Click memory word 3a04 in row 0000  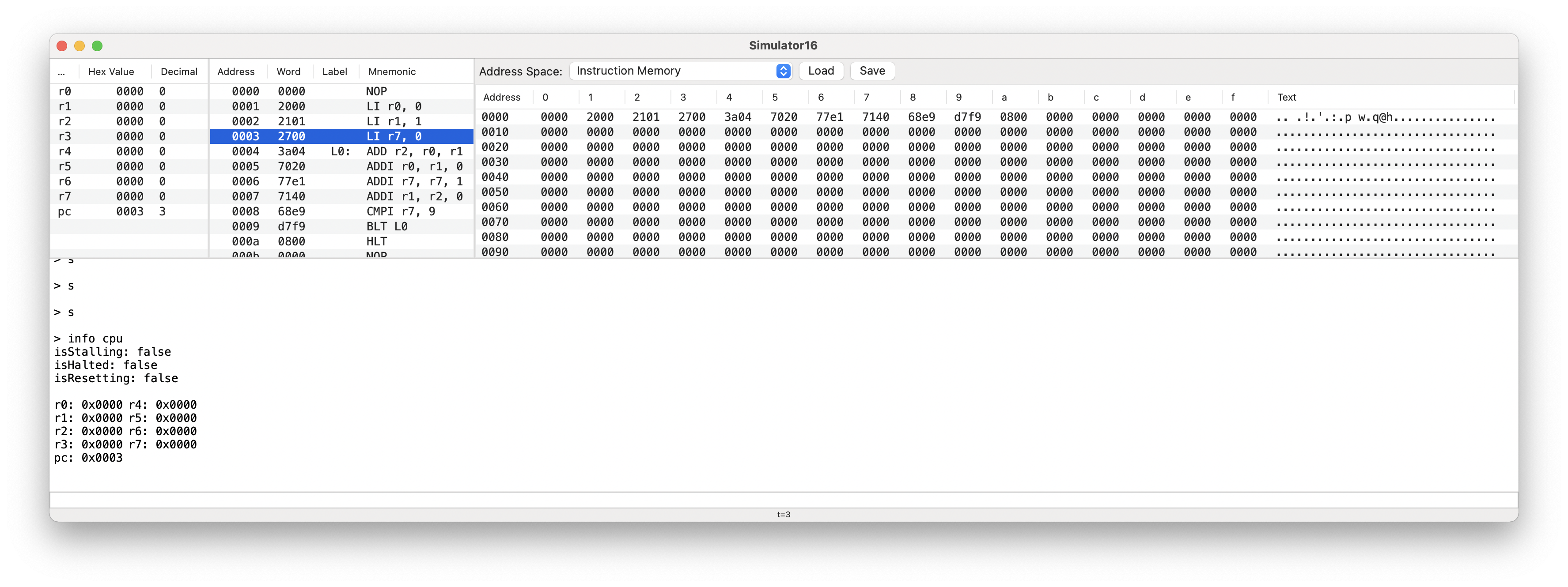tap(737, 117)
